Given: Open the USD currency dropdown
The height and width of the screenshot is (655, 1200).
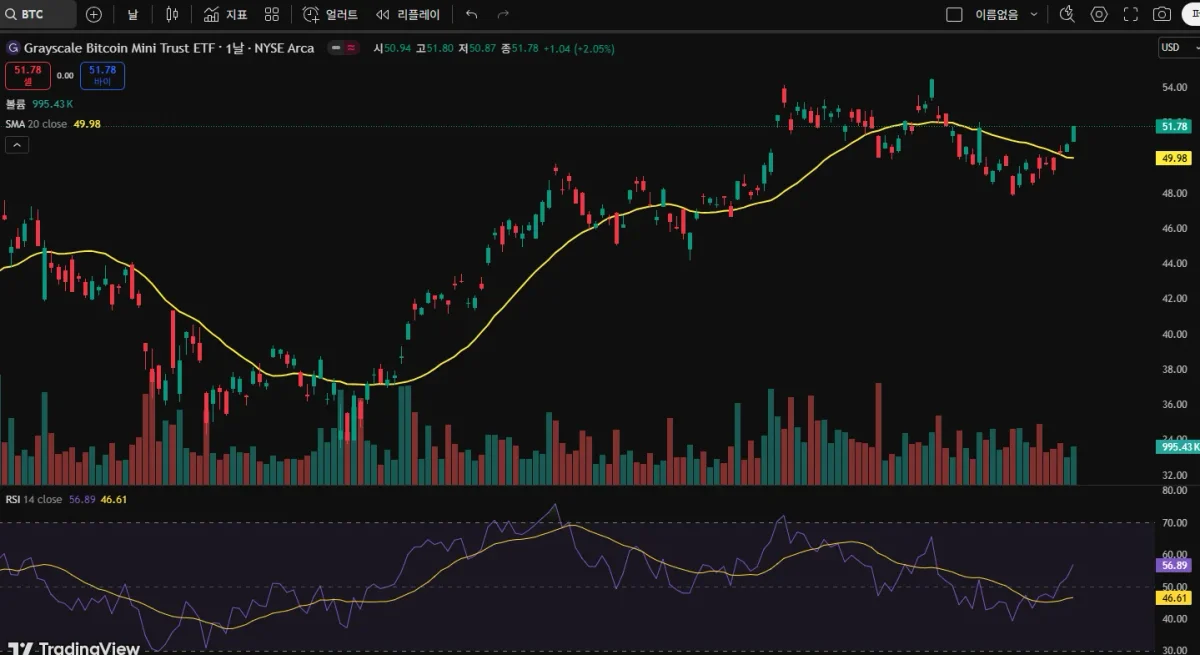Looking at the screenshot, I should tap(1174, 47).
